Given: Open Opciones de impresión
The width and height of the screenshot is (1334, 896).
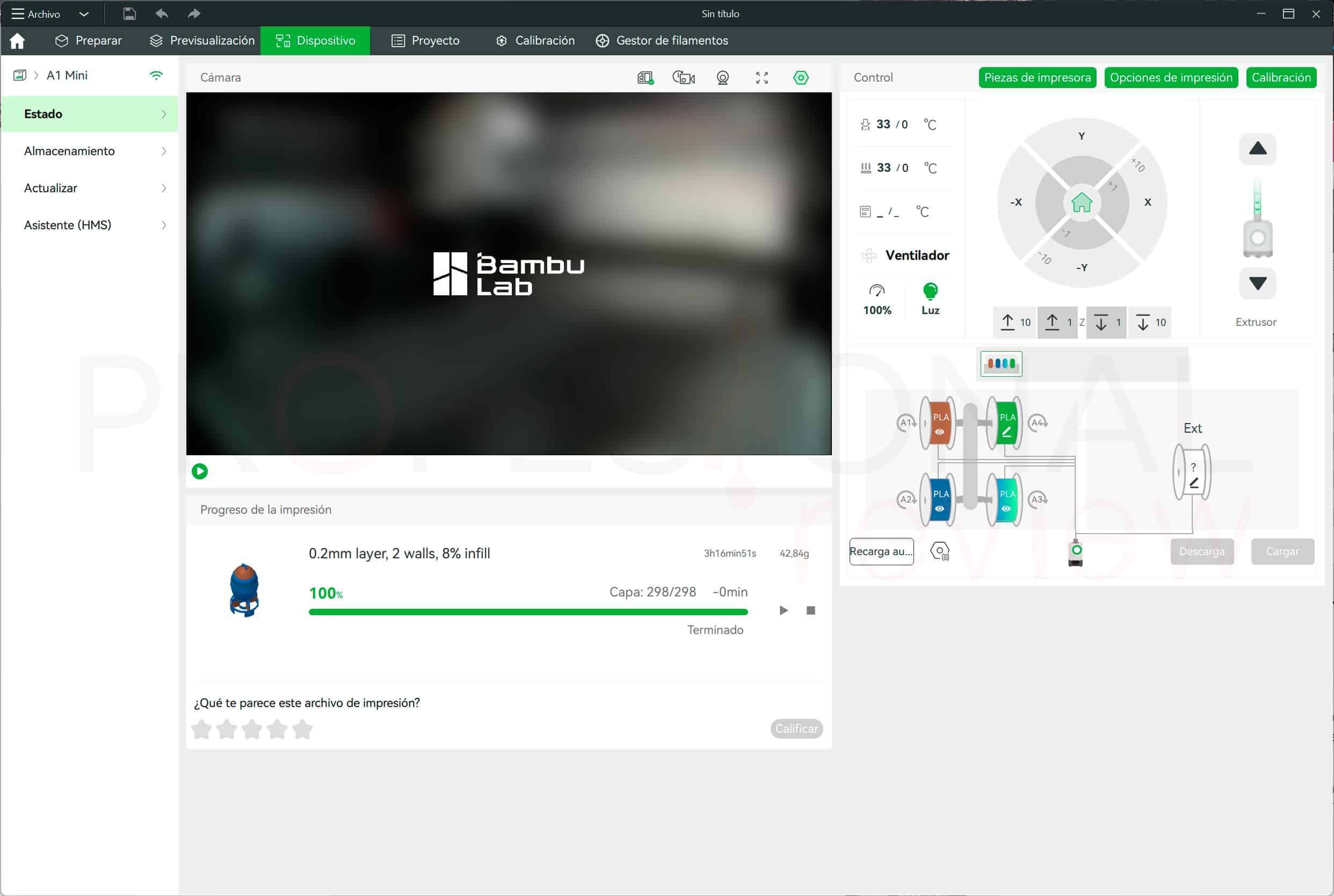Looking at the screenshot, I should 1171,78.
